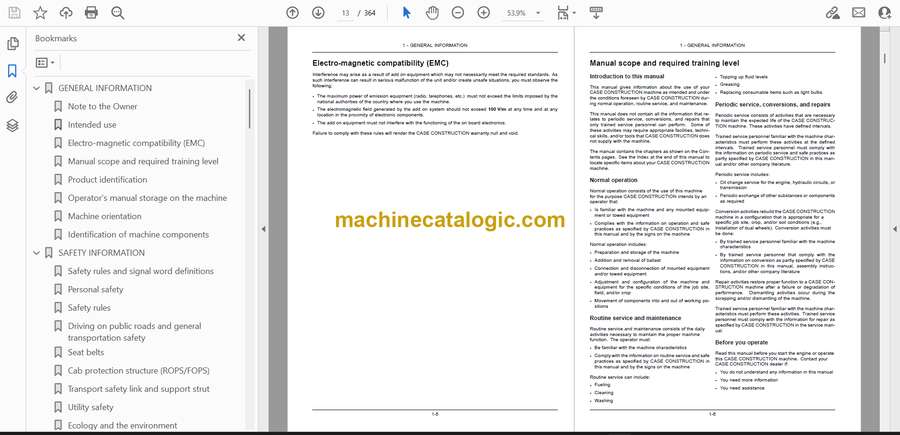This screenshot has height=435, width=900.
Task: Click the total page count 364 label
Action: pyautogui.click(x=370, y=13)
